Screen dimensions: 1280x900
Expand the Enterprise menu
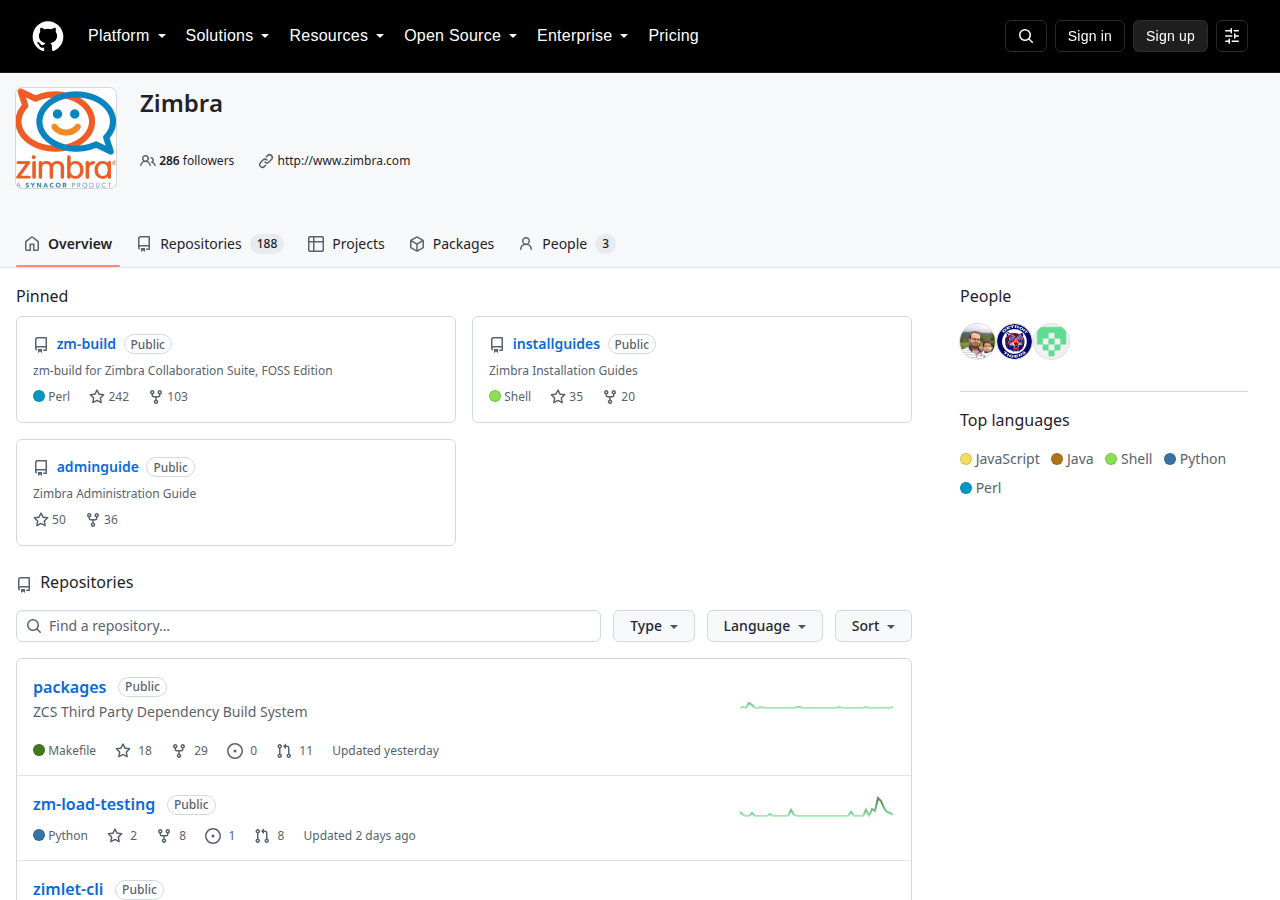point(583,36)
